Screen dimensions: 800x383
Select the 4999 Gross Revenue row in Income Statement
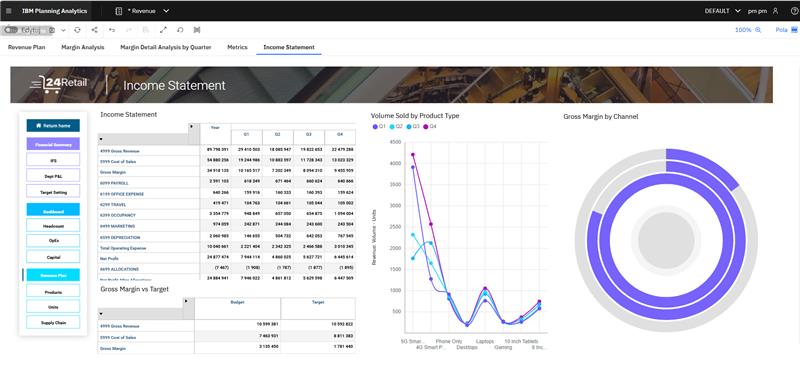[227, 150]
